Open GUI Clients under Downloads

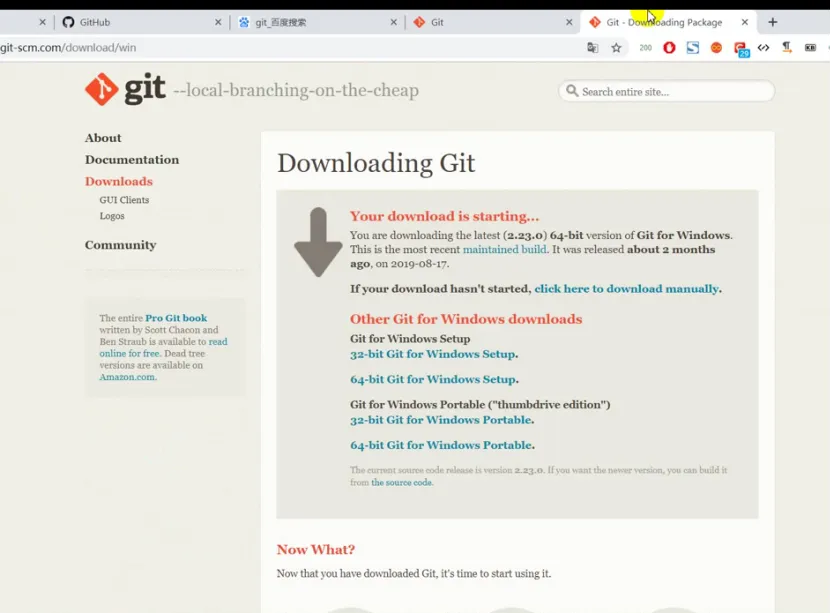[x=124, y=200]
